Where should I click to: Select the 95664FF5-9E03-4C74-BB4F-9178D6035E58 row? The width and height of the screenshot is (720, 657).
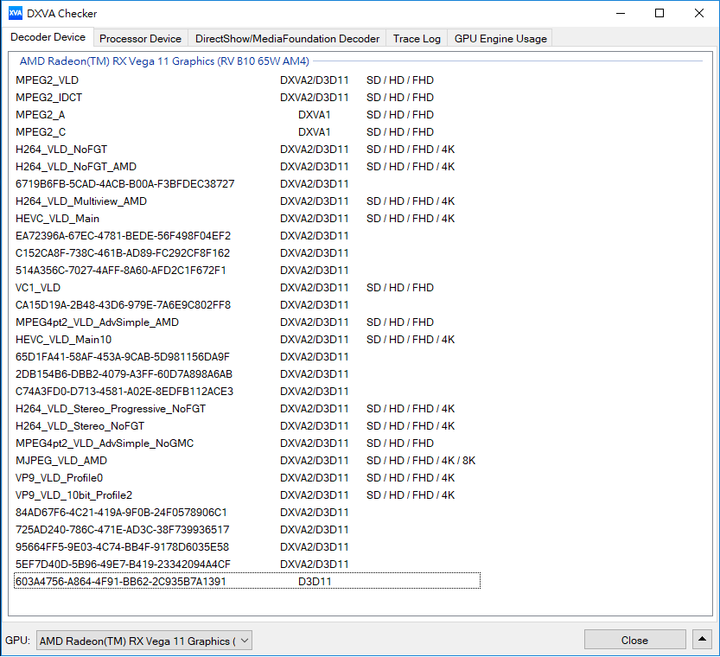247,547
